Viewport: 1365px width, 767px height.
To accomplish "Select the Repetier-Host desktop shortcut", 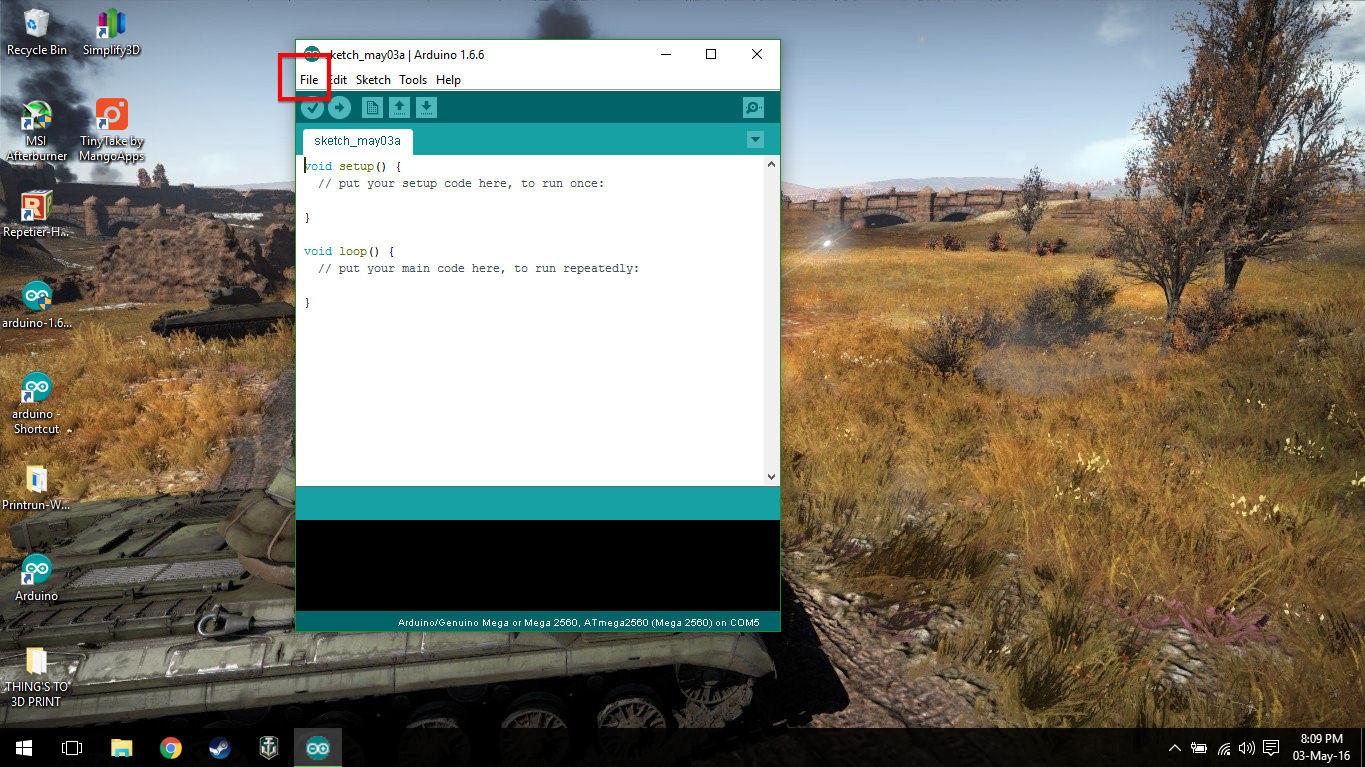I will (37, 214).
